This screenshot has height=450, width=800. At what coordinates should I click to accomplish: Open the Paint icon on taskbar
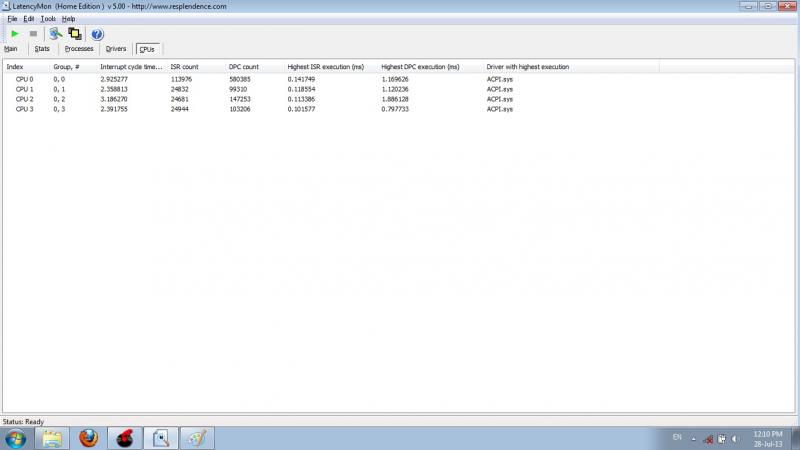[x=198, y=438]
